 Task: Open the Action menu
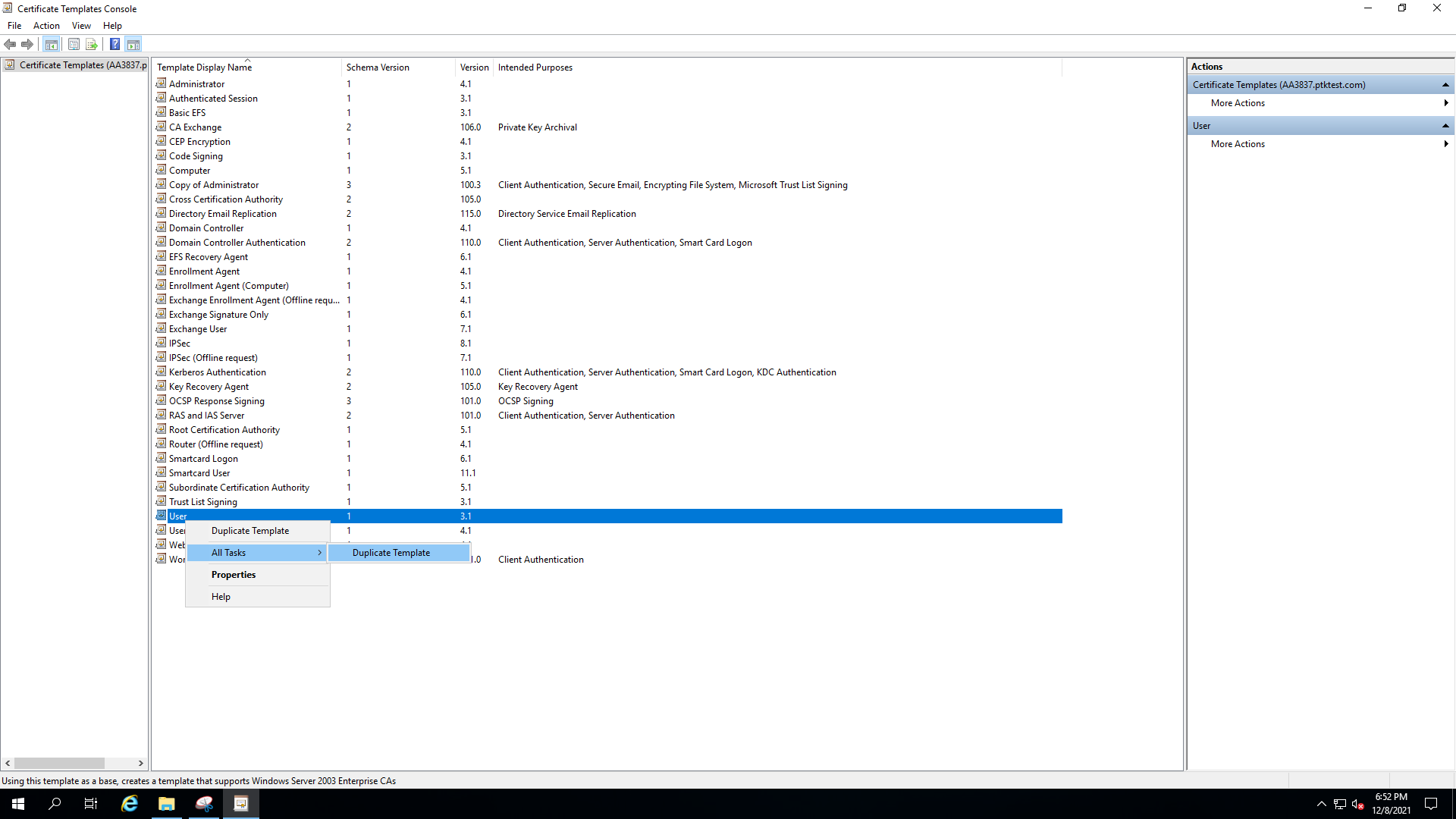[46, 26]
